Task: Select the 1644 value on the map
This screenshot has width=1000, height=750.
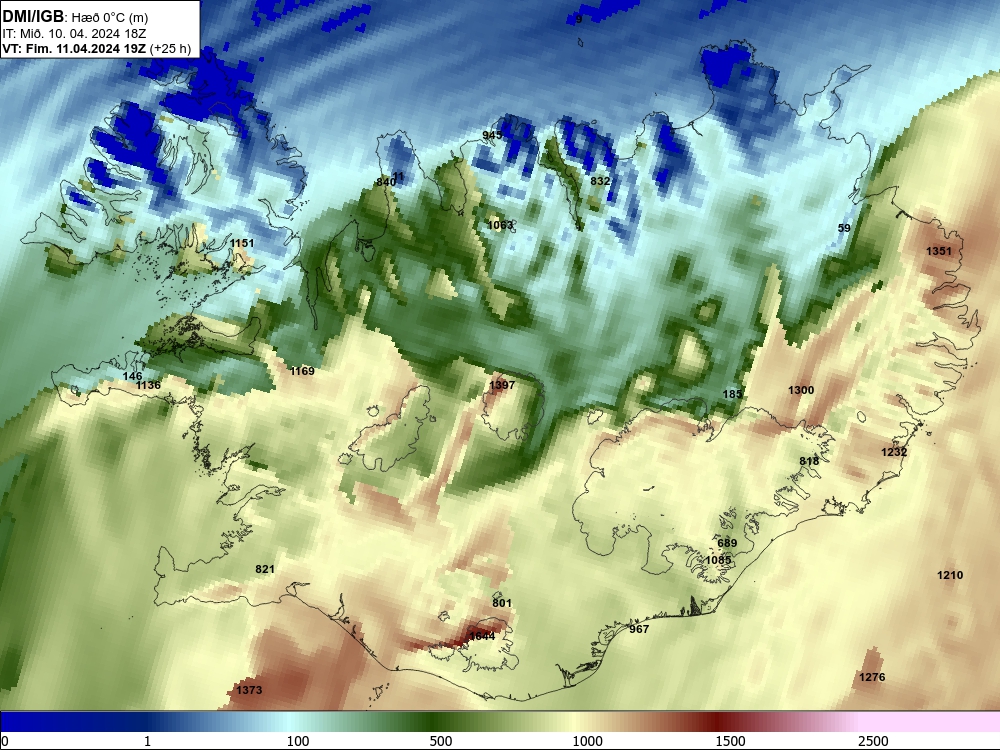Action: pos(482,636)
